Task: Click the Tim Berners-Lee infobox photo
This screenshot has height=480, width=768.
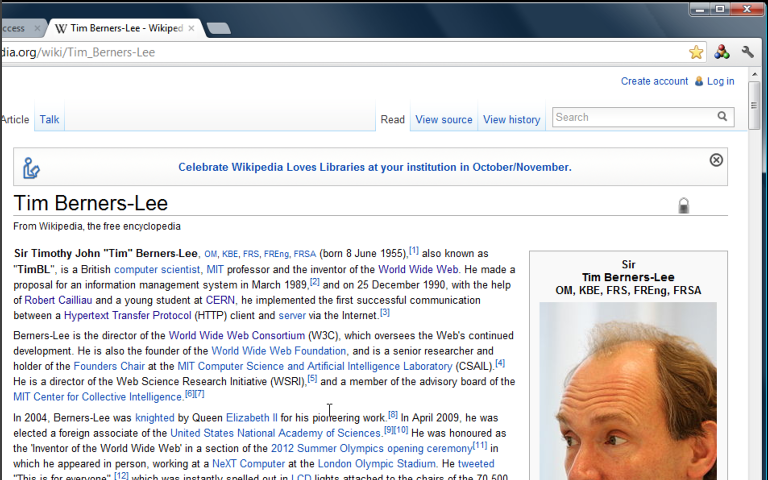Action: (x=628, y=391)
